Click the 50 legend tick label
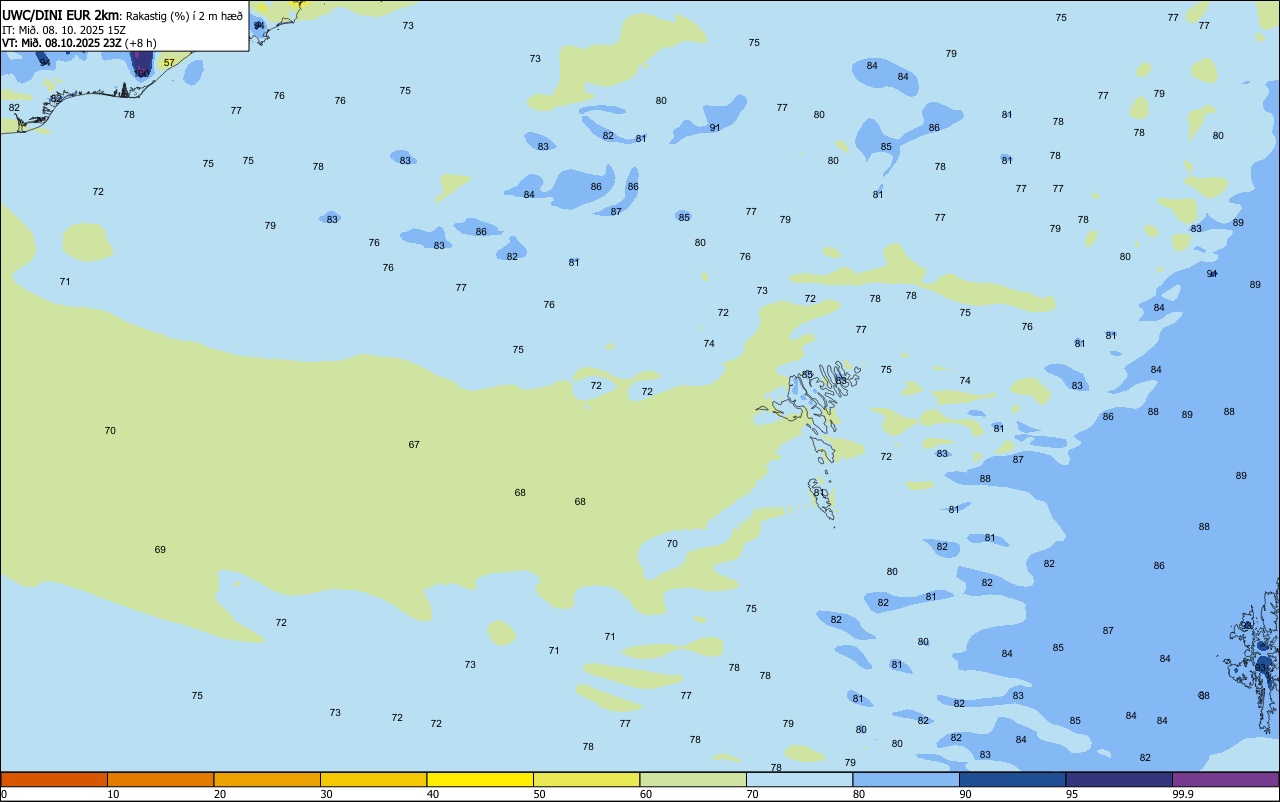This screenshot has height=802, width=1280. (540, 794)
